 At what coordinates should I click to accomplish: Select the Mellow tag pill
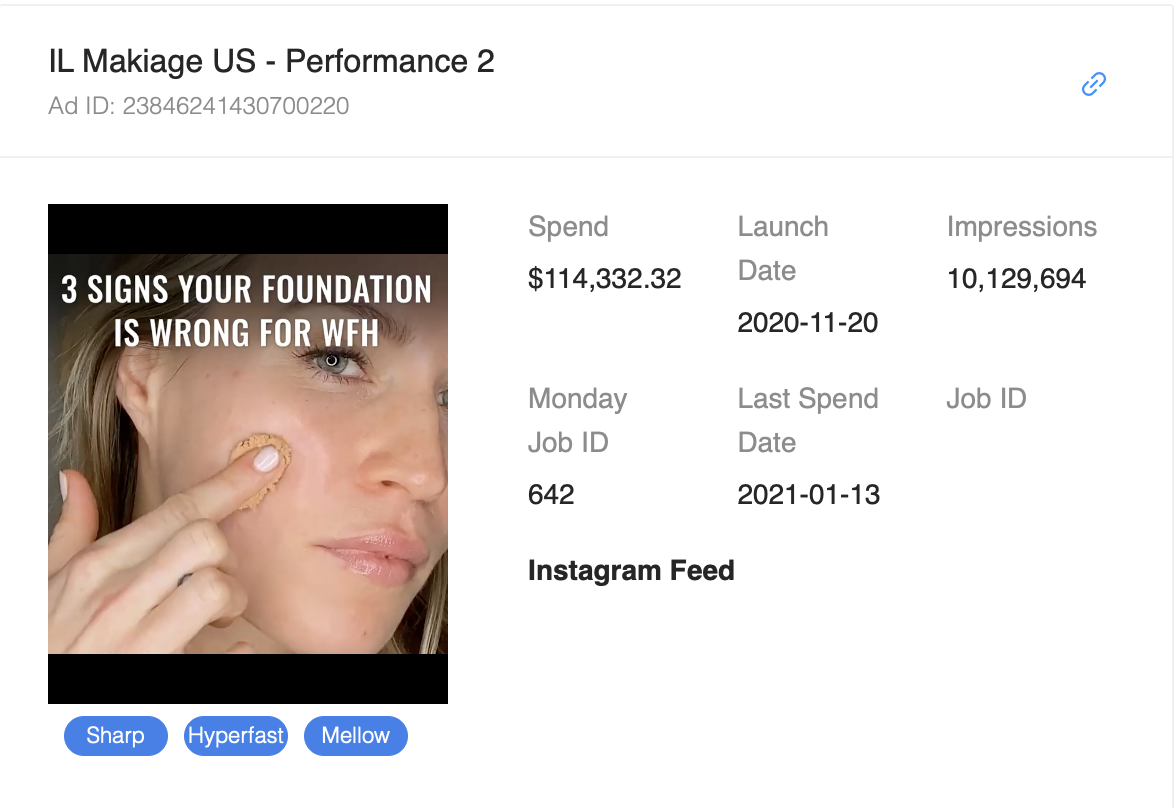click(x=356, y=736)
